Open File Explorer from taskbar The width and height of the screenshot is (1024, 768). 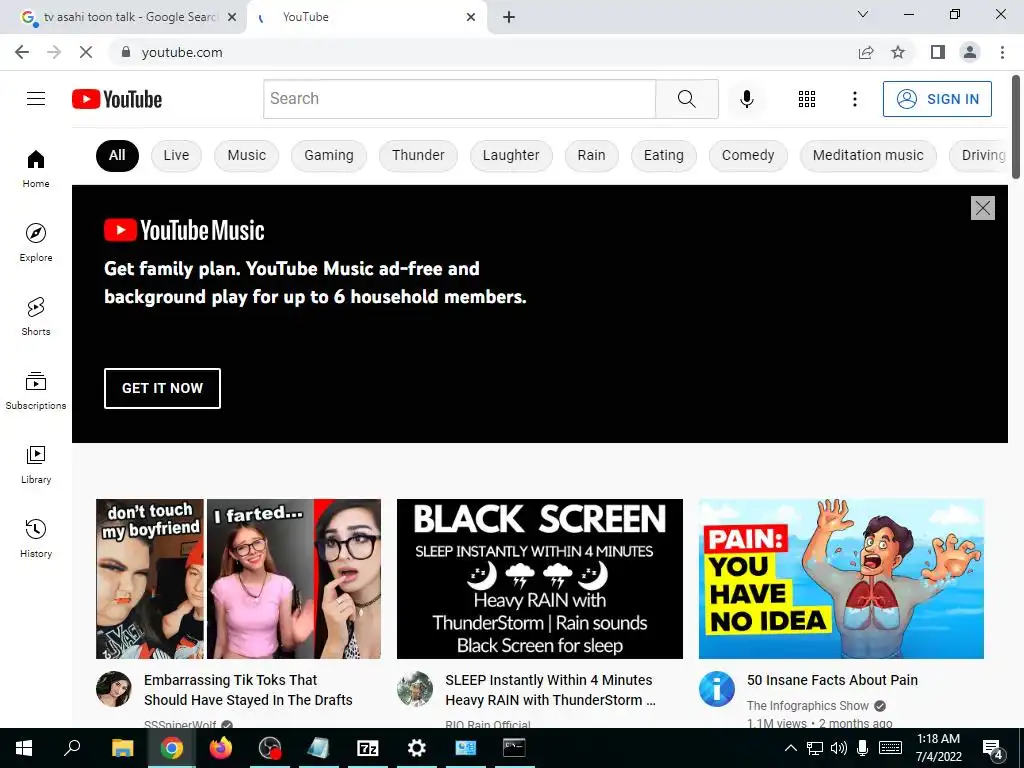pos(122,748)
